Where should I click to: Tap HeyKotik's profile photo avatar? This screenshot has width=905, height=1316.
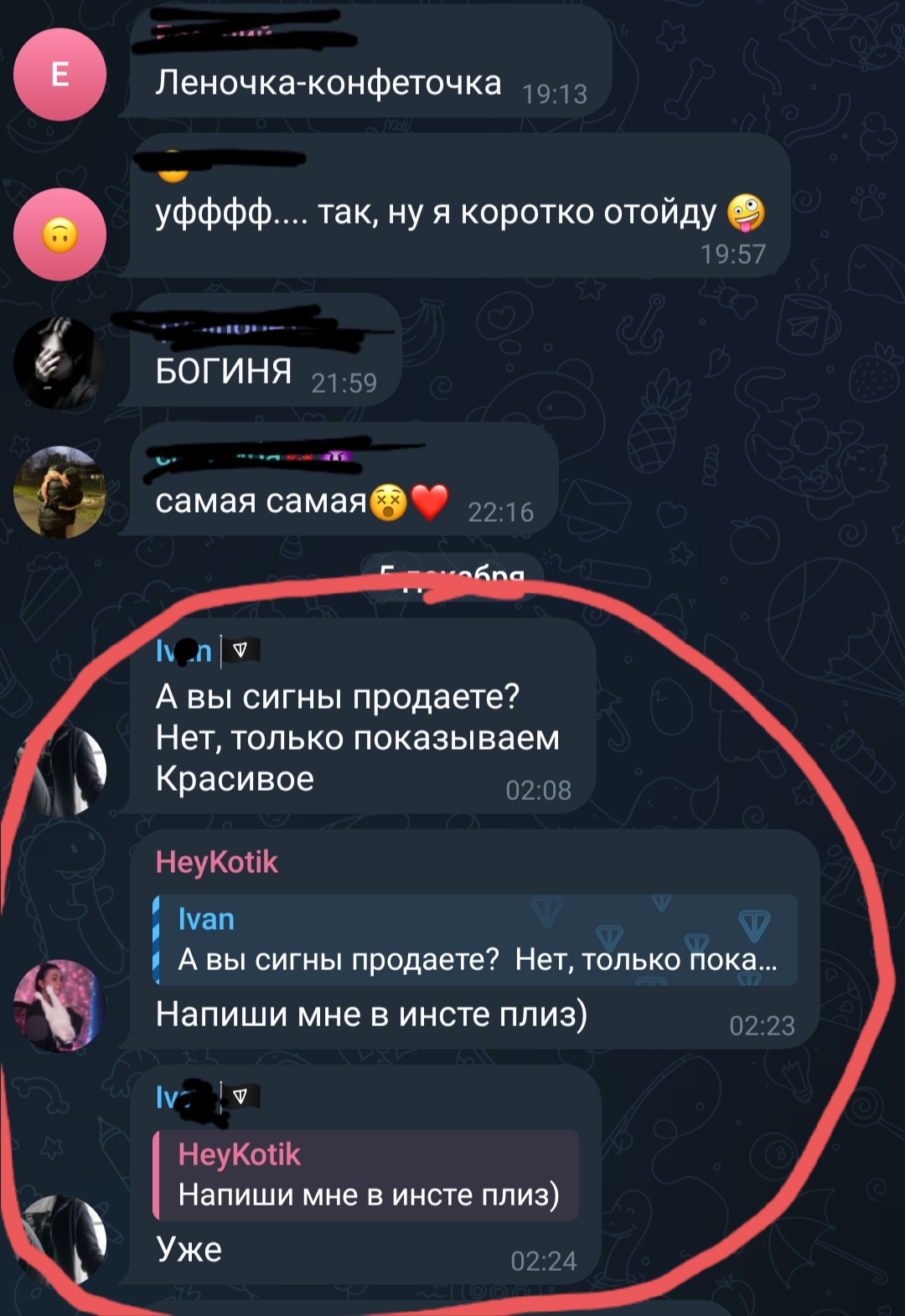point(59,1005)
